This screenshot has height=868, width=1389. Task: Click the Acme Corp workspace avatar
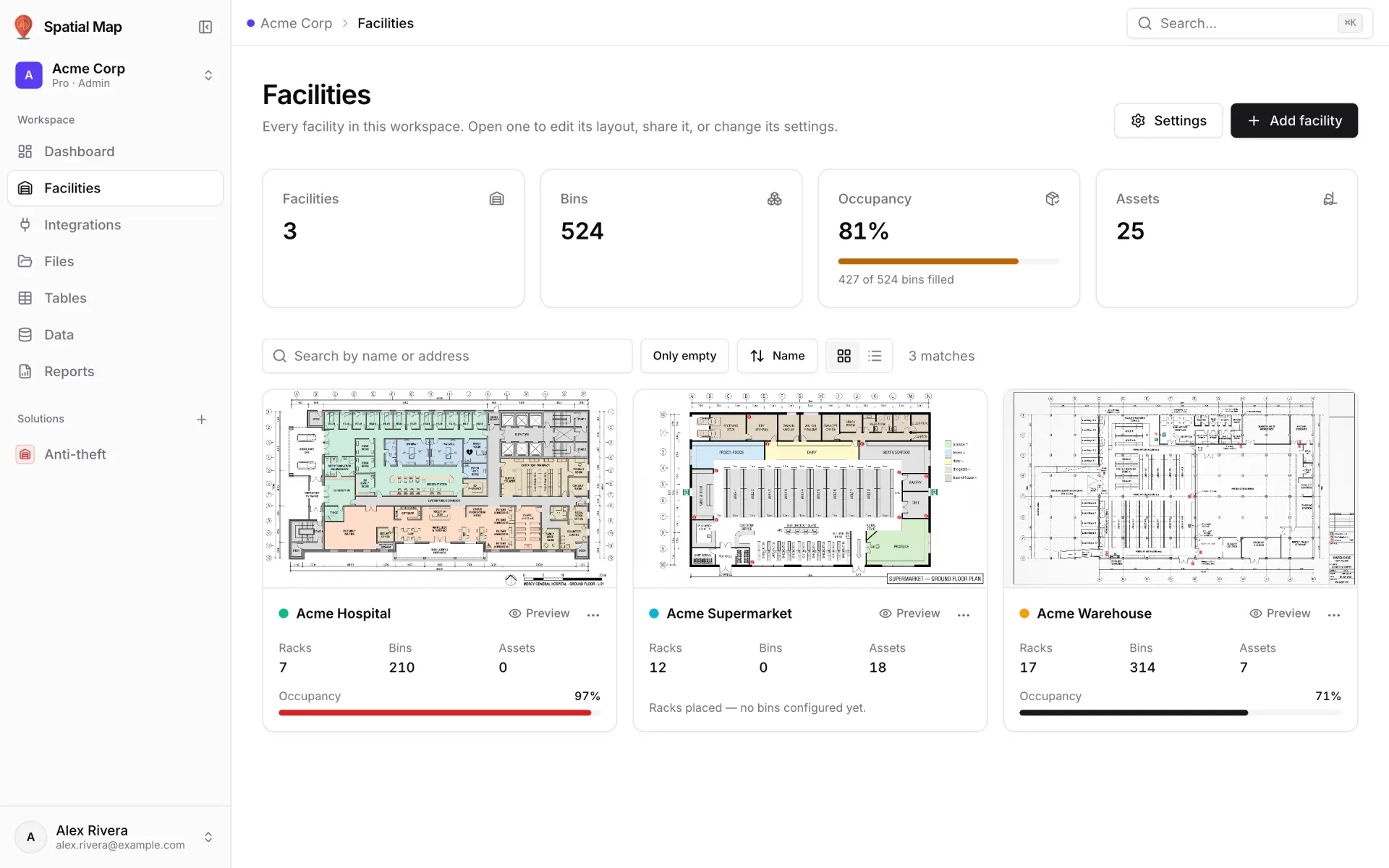29,75
